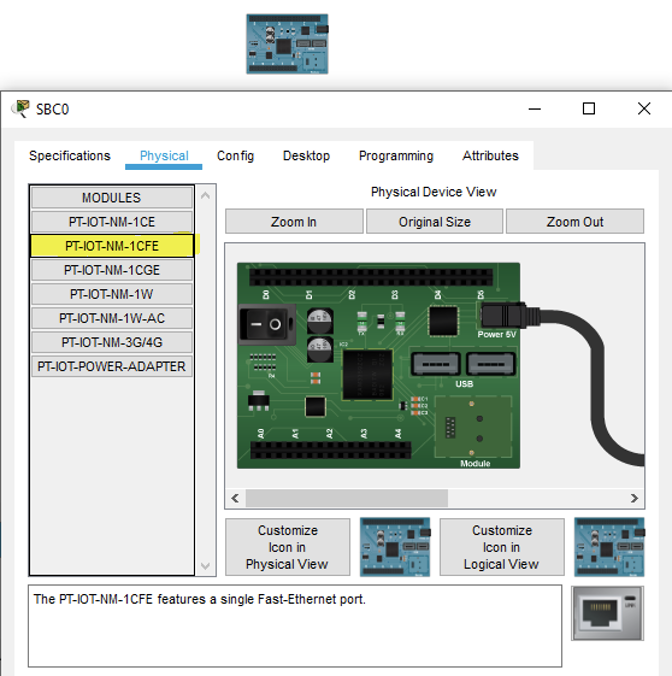Viewport: 672px width, 676px height.
Task: Switch to the Specifications tab
Action: click(70, 156)
